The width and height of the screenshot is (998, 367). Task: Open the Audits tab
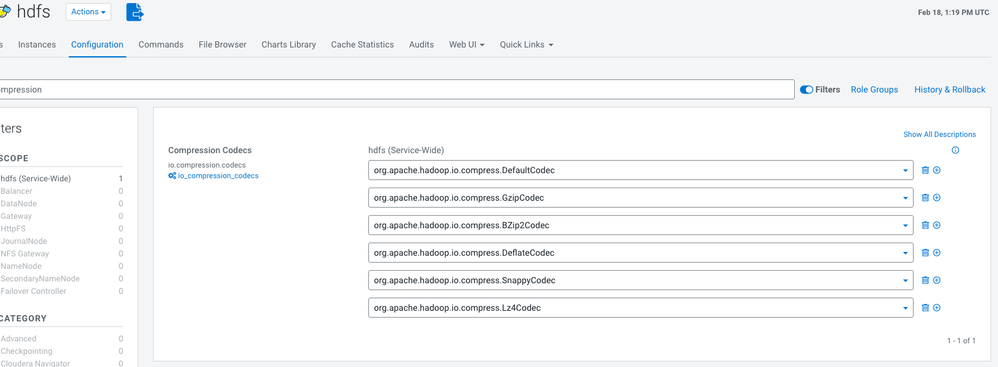click(421, 45)
